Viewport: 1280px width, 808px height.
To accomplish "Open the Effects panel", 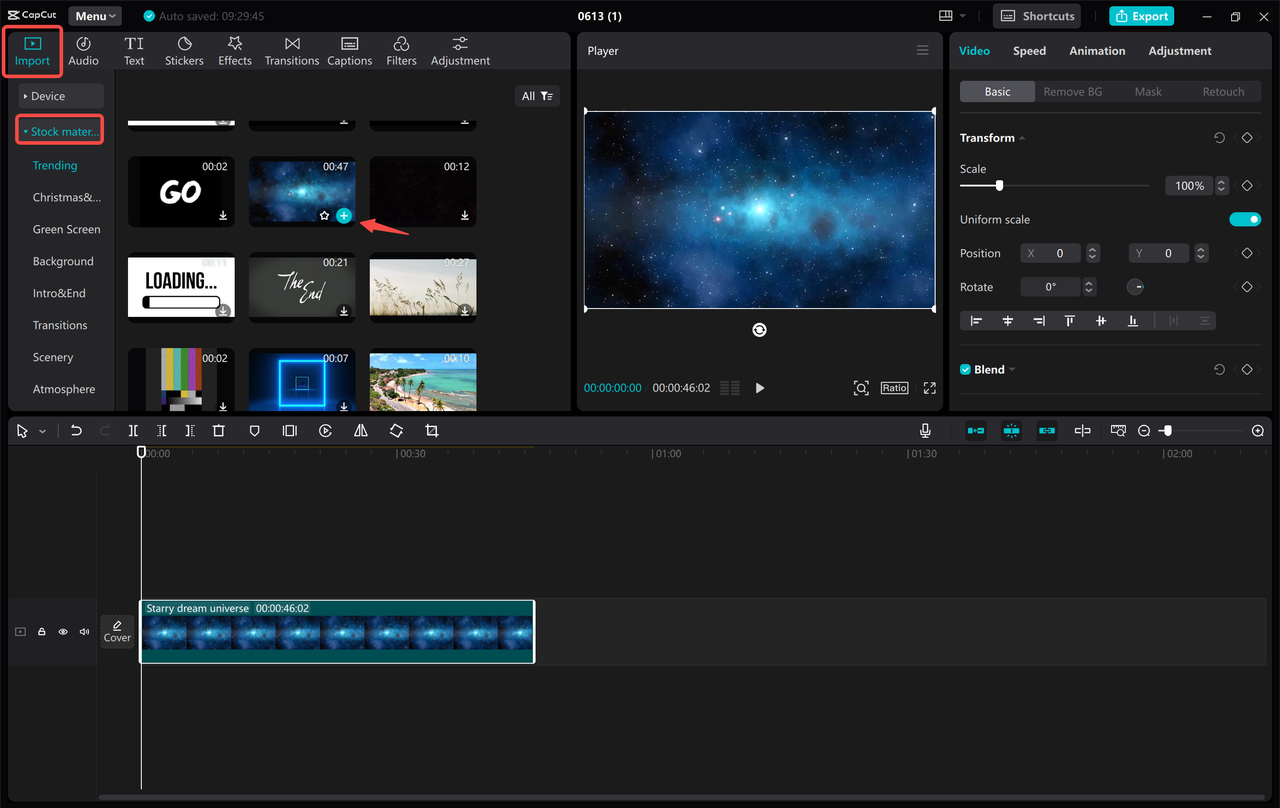I will coord(234,48).
